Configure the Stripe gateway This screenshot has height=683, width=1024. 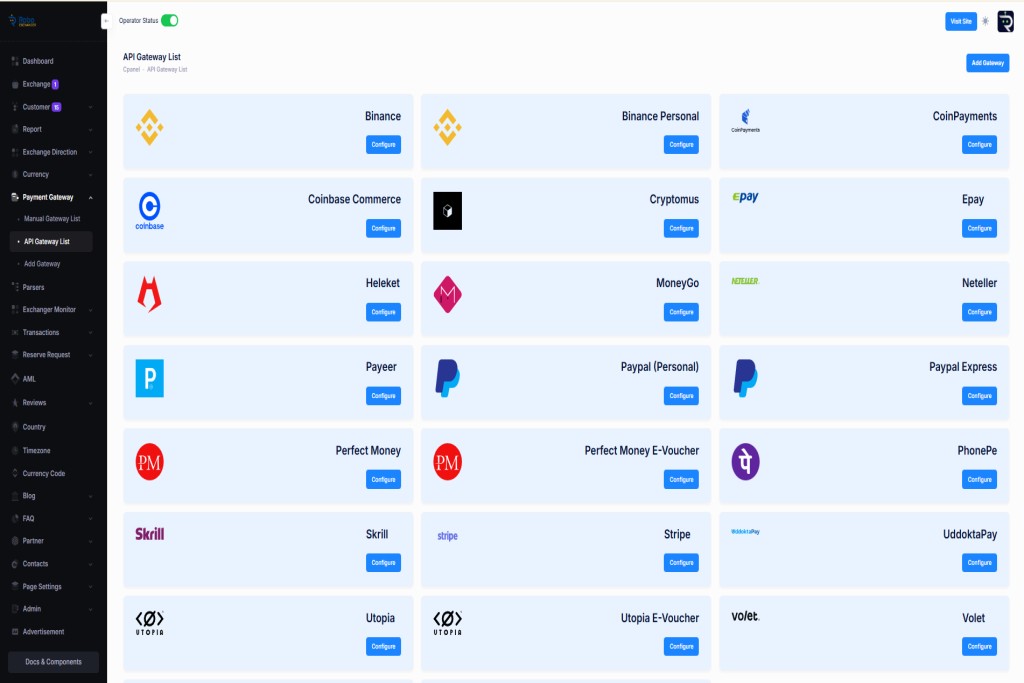[x=681, y=562]
